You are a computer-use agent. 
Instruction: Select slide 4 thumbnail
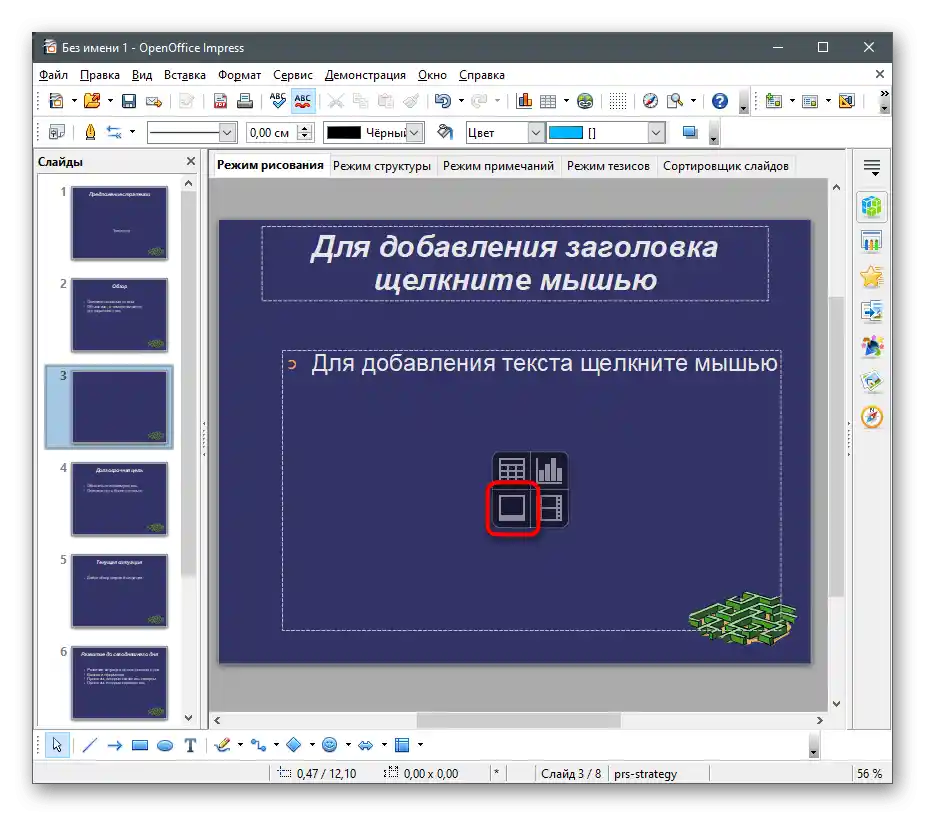pyautogui.click(x=120, y=499)
